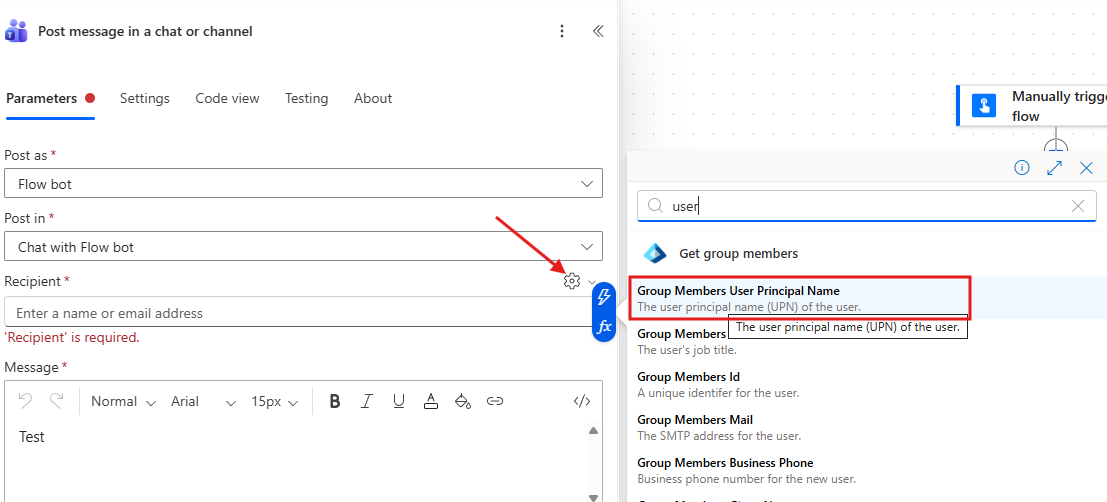Switch to the Code view tab
The image size is (1107, 502).
tap(227, 98)
